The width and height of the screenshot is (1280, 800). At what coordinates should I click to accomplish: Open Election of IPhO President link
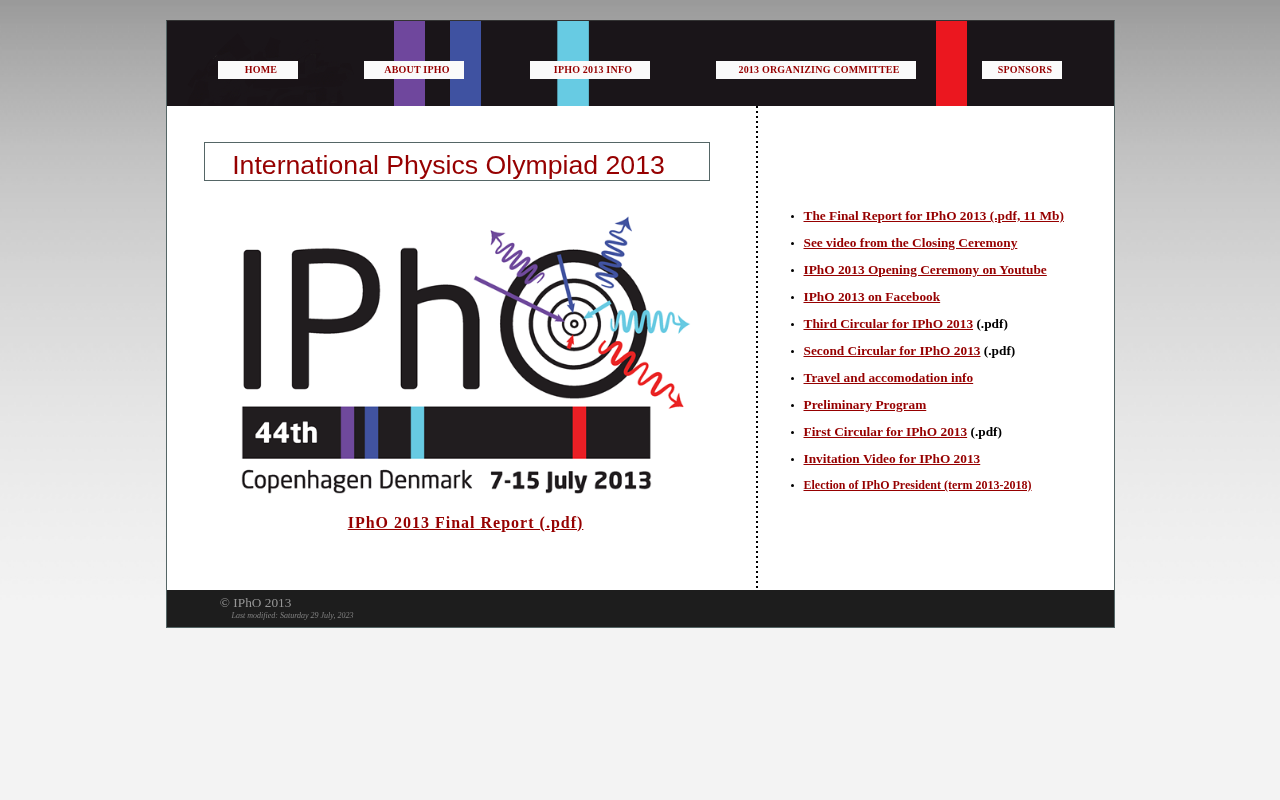tap(917, 486)
